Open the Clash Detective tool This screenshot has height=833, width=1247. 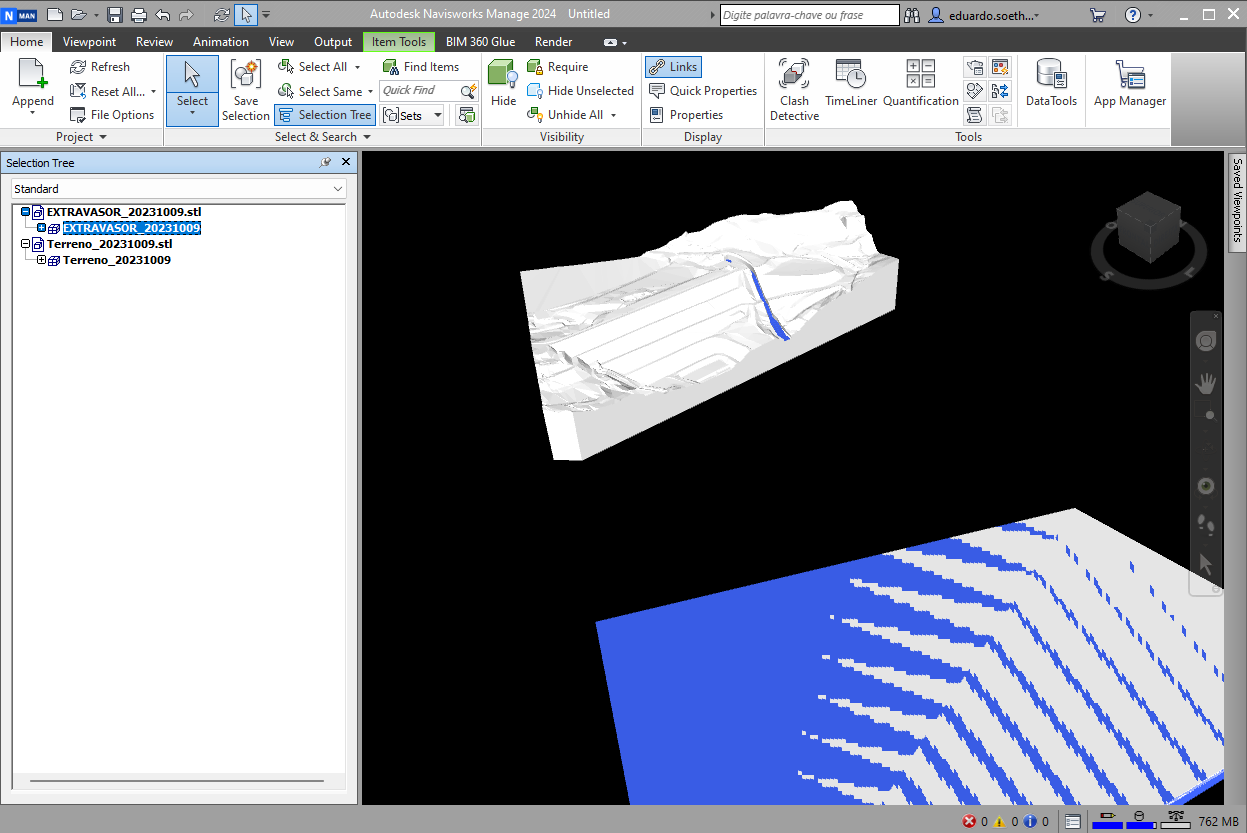(x=793, y=84)
